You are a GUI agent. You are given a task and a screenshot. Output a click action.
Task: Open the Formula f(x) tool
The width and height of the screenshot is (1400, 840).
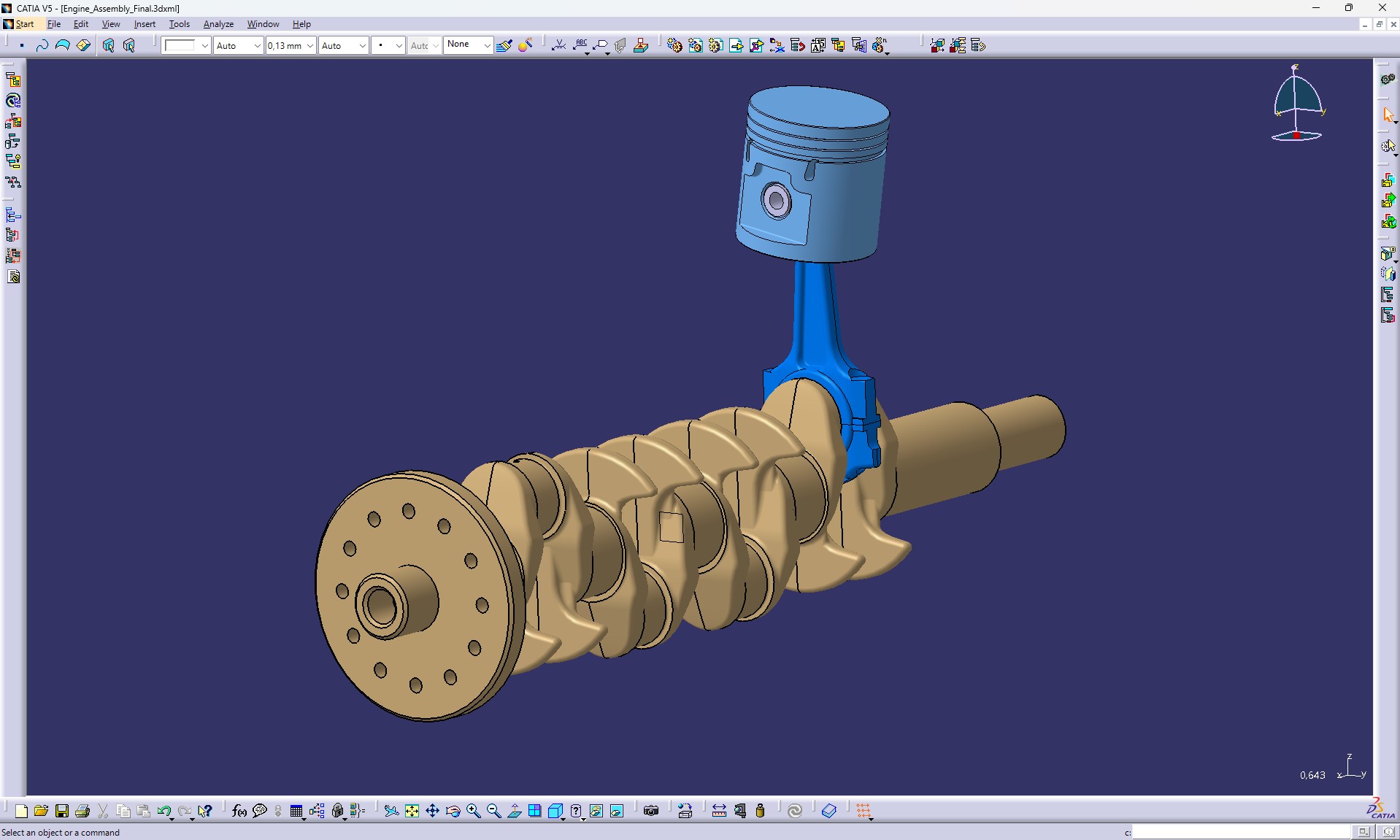239,811
